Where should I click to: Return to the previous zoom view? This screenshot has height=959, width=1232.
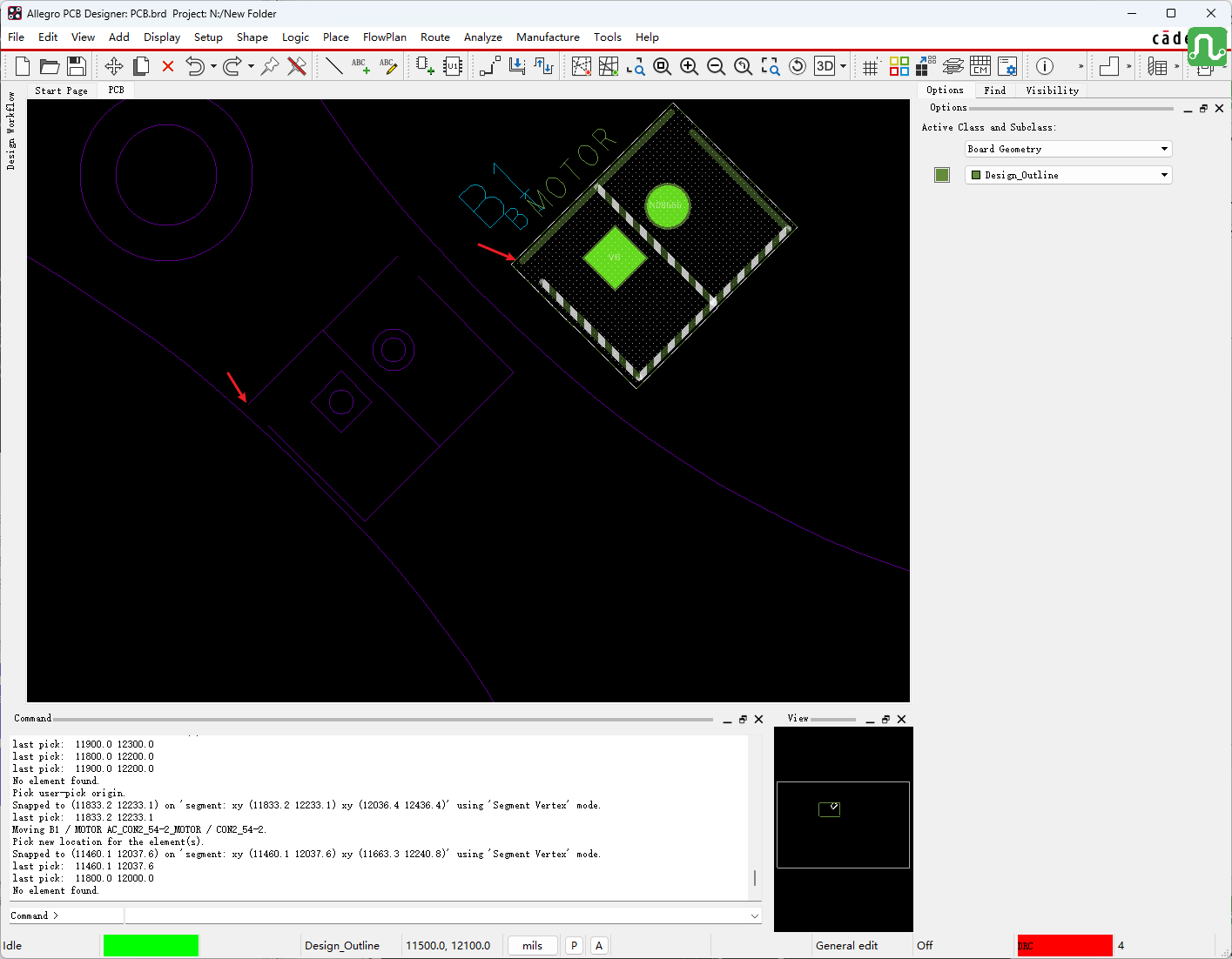point(743,66)
